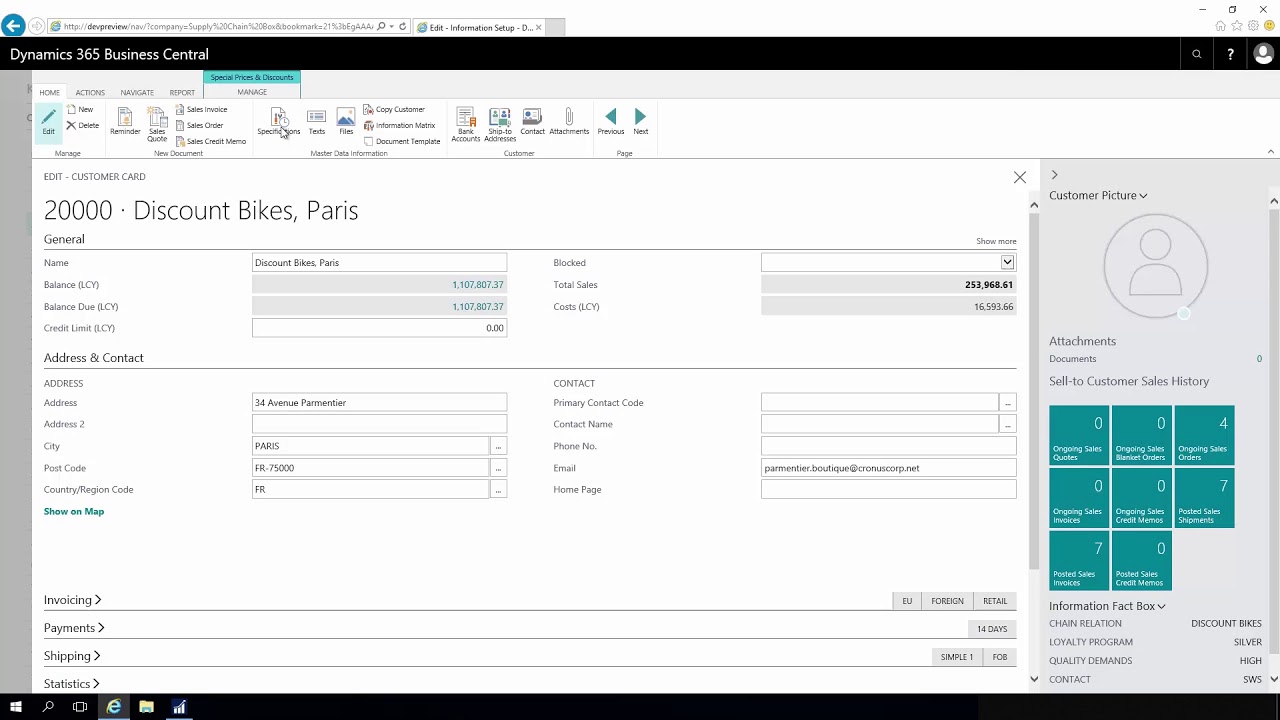Image resolution: width=1280 pixels, height=720 pixels.
Task: Expand the Payments section
Action: [74, 628]
